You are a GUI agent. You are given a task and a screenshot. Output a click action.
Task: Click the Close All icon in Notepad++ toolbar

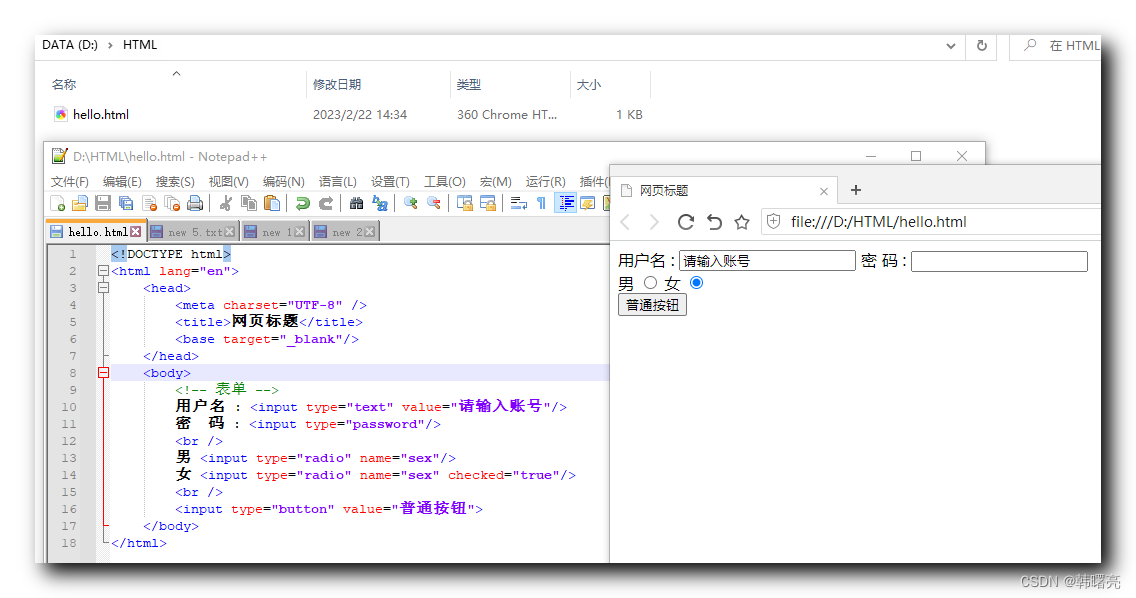point(172,204)
